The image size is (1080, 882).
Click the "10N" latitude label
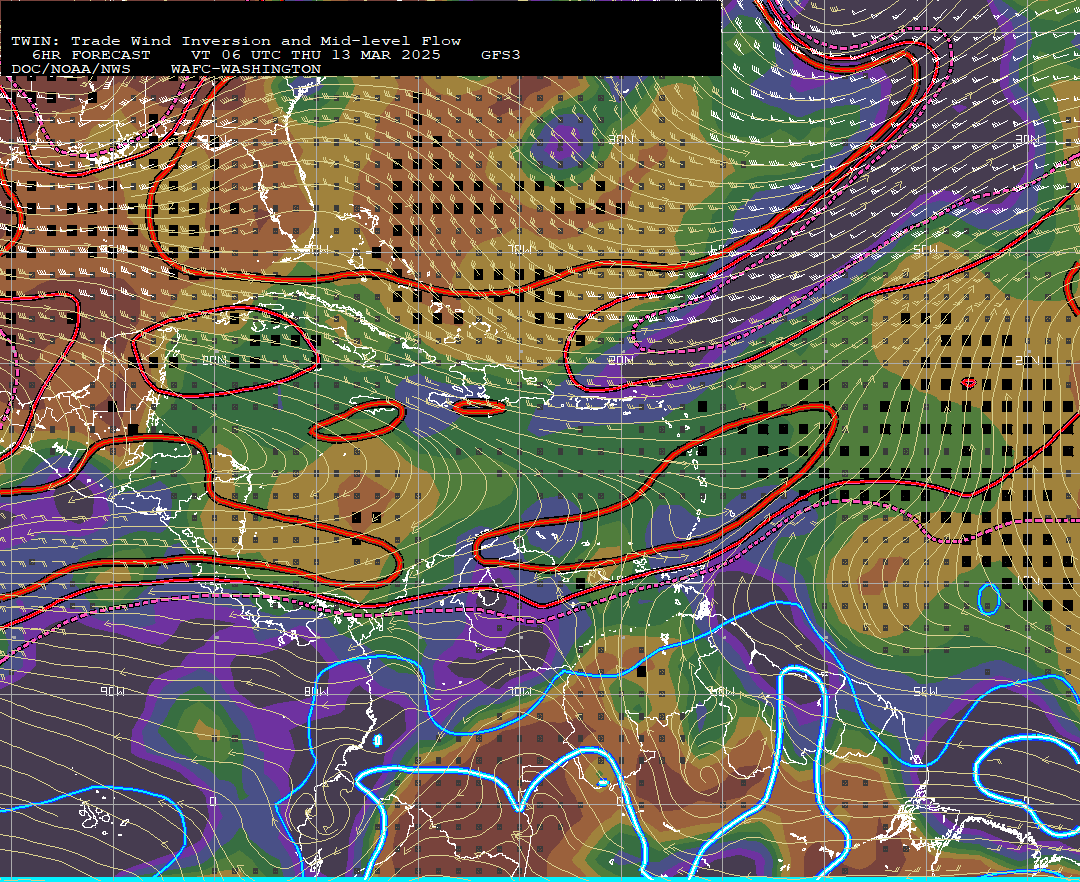tap(1028, 582)
